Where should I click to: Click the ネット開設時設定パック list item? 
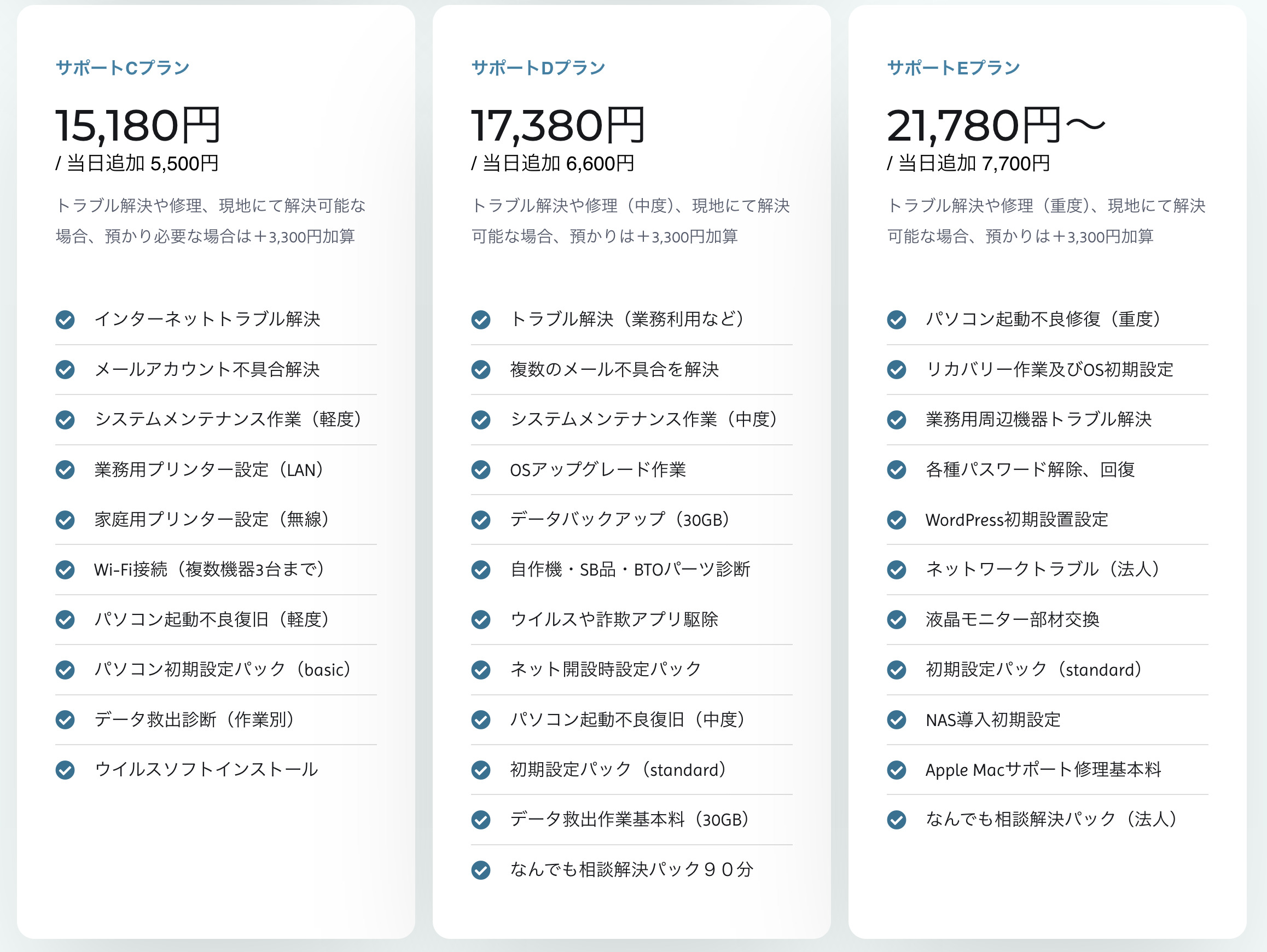click(606, 669)
